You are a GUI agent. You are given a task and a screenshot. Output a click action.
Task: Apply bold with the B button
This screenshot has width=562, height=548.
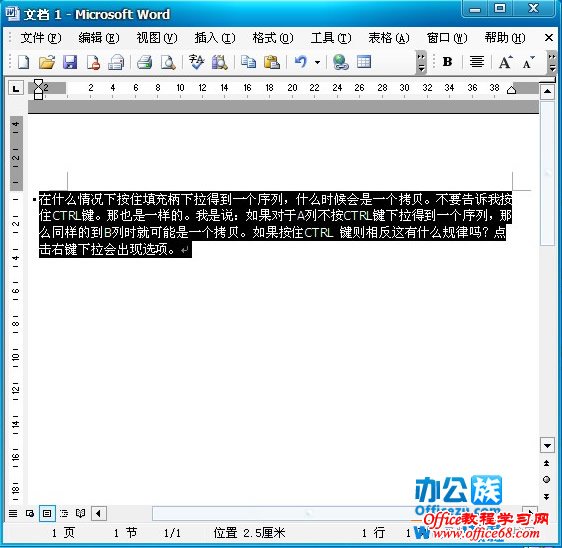click(x=447, y=62)
